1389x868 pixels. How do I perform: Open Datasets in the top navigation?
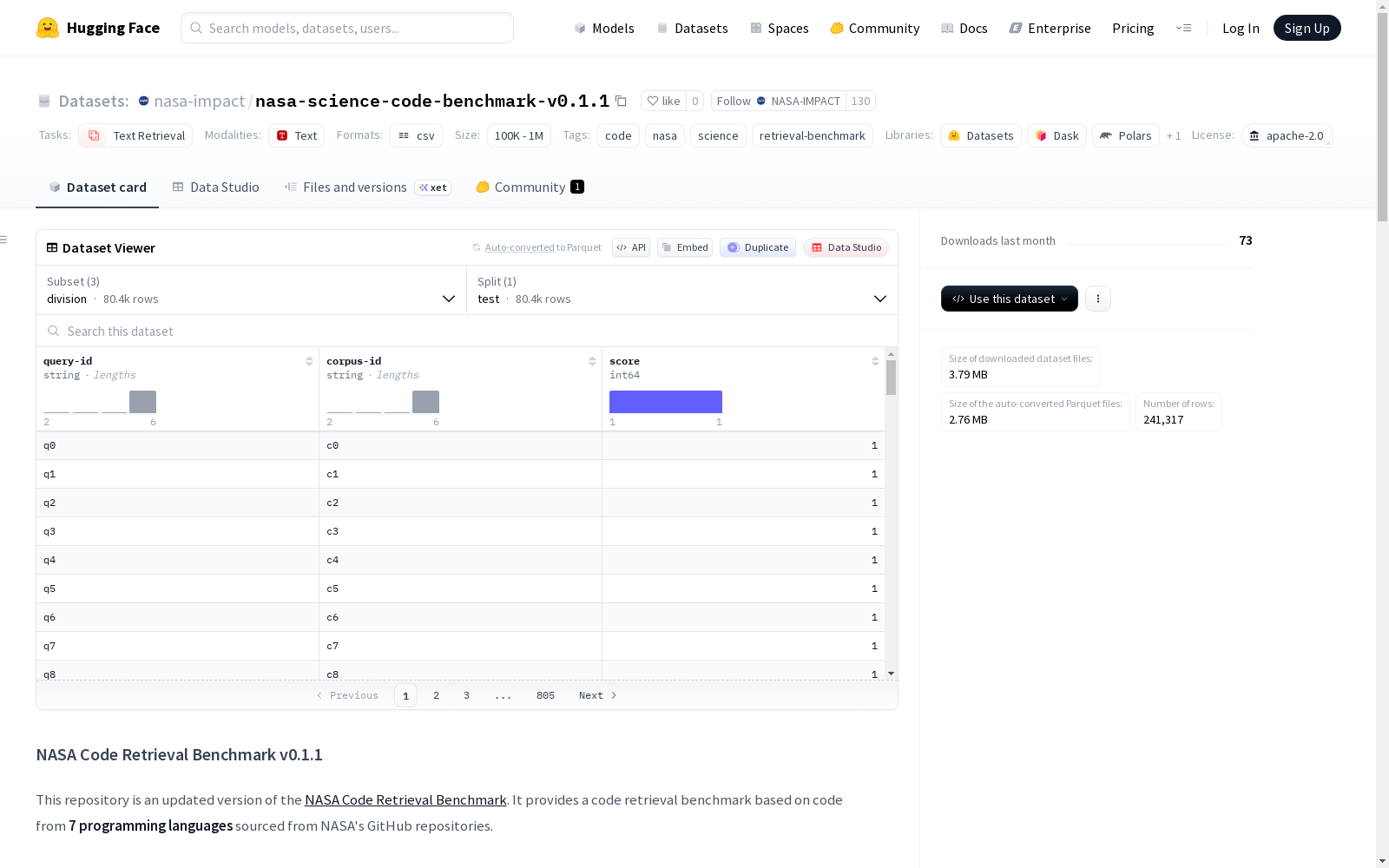[692, 28]
